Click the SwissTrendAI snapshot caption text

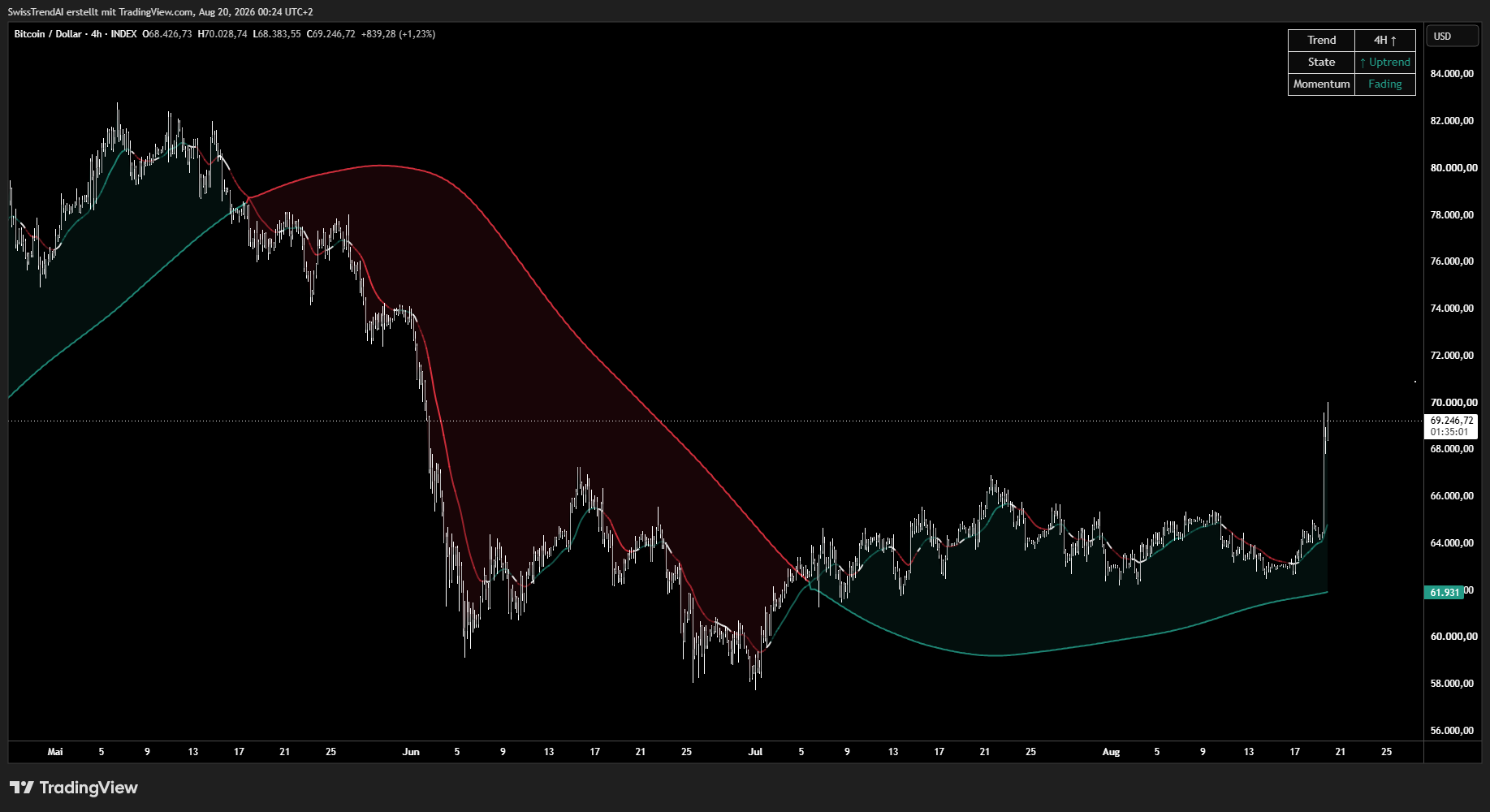coord(161,12)
